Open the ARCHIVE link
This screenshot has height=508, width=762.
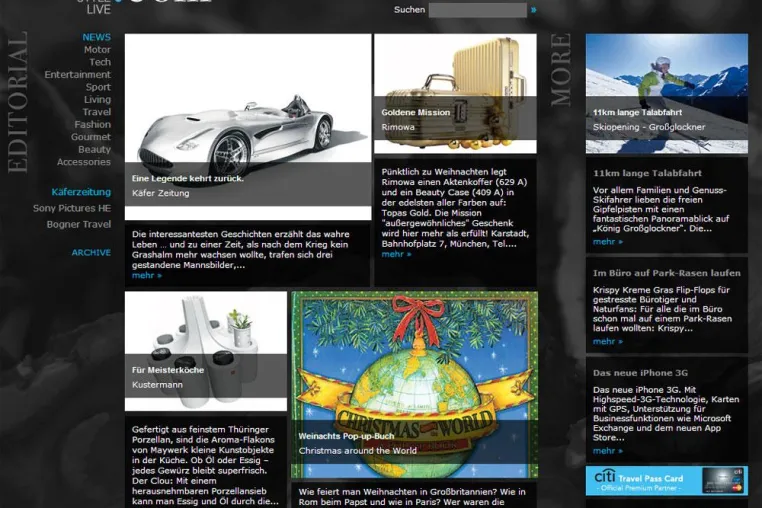91,252
